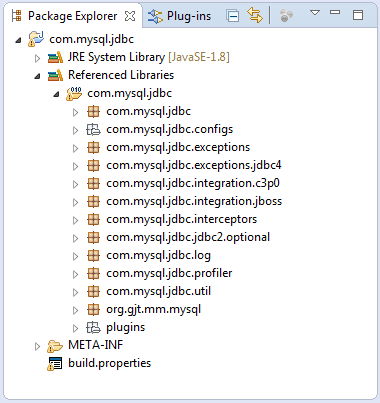
Task: Click the com.mysql.jdbc.configs empty package icon
Action: (93, 129)
